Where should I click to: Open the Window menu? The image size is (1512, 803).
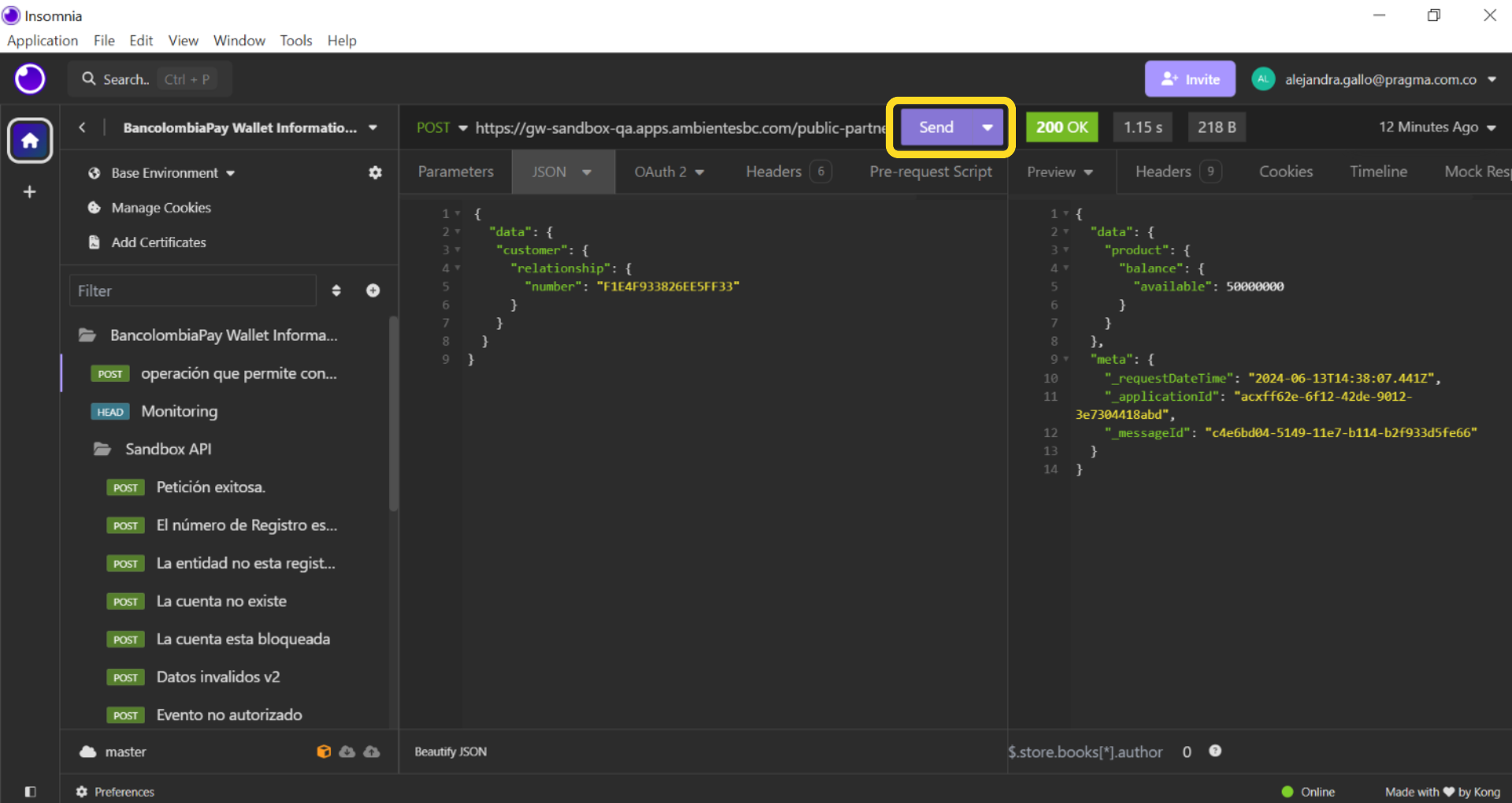(239, 40)
